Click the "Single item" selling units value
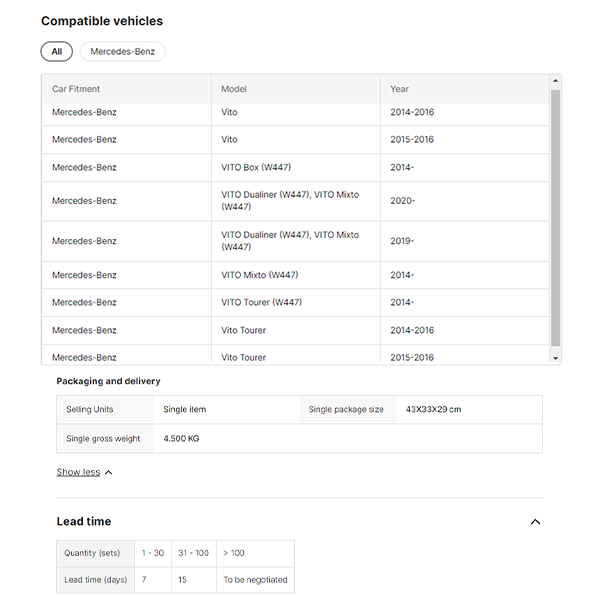 (185, 409)
